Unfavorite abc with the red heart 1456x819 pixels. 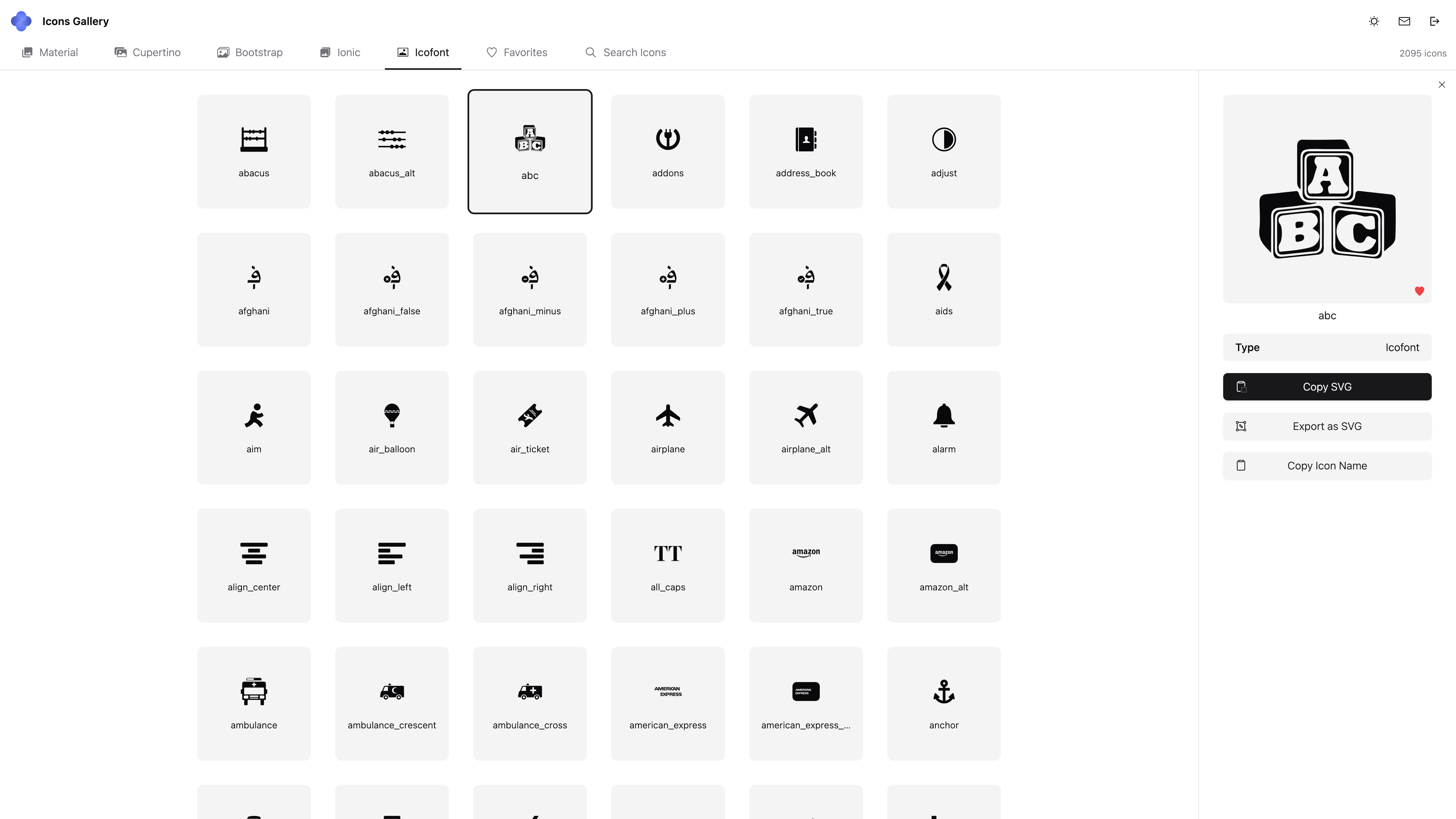point(1419,291)
